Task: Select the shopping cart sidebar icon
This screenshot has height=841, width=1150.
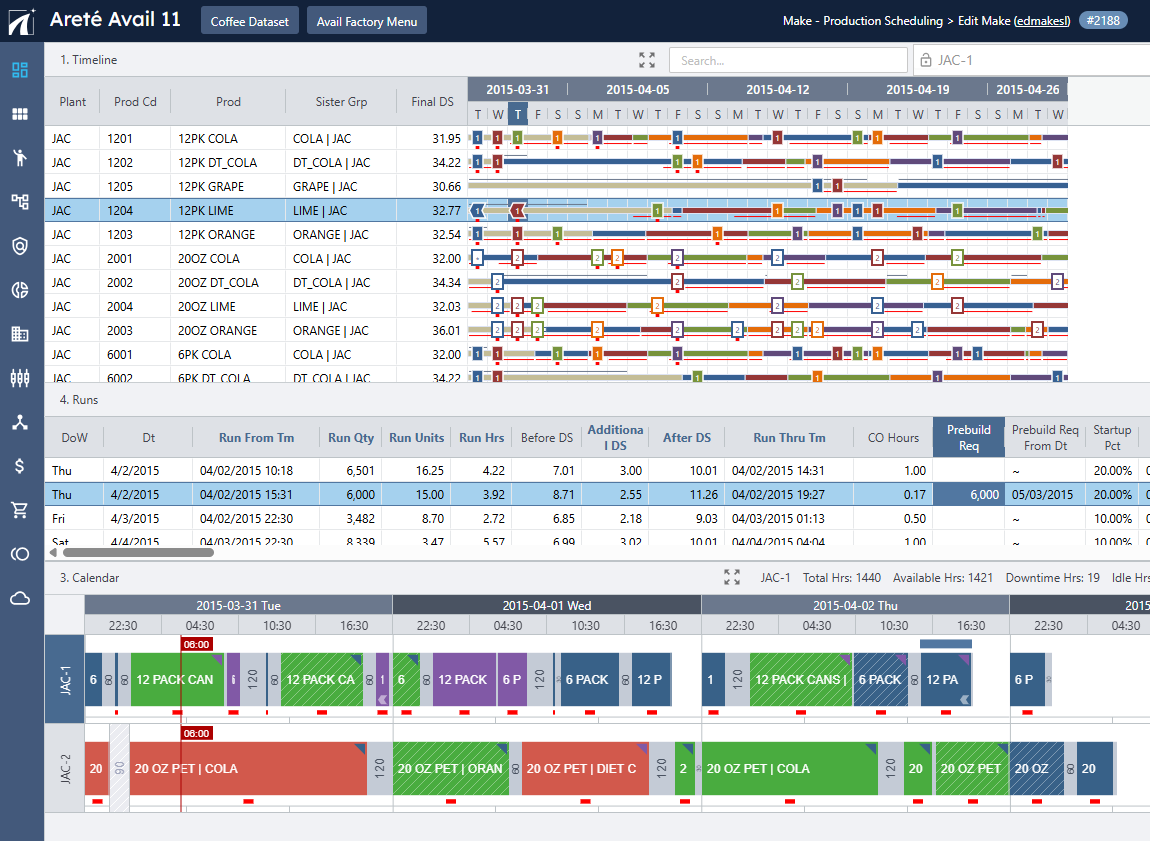Action: (20, 510)
